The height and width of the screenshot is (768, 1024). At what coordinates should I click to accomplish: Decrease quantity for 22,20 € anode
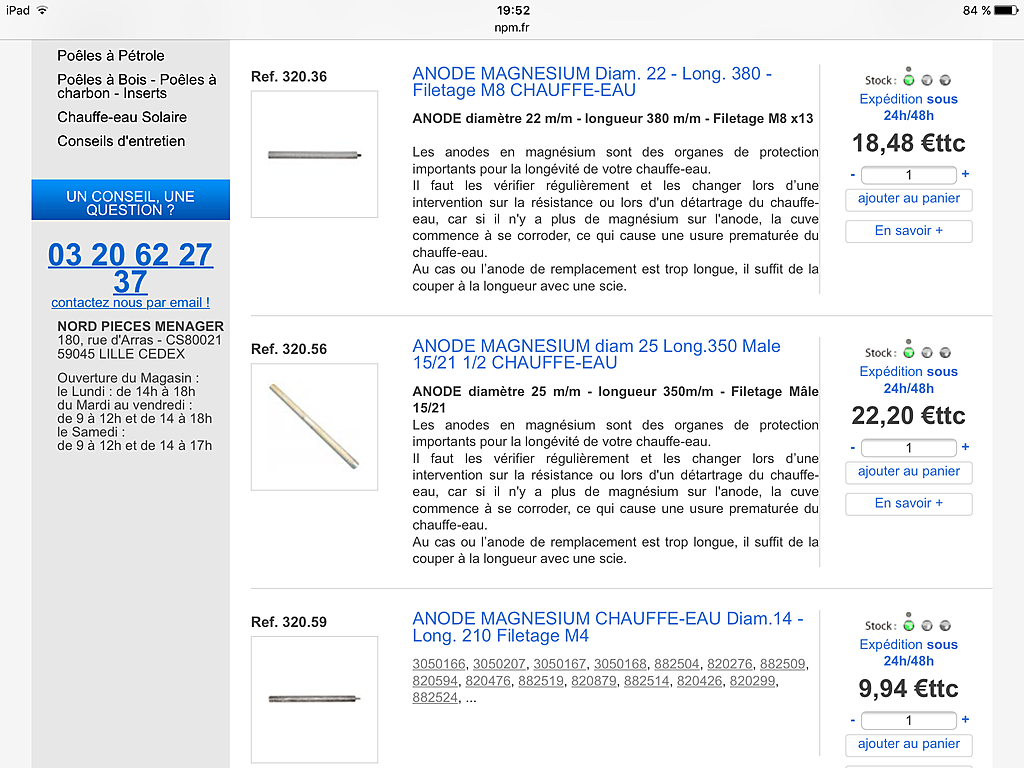point(853,447)
